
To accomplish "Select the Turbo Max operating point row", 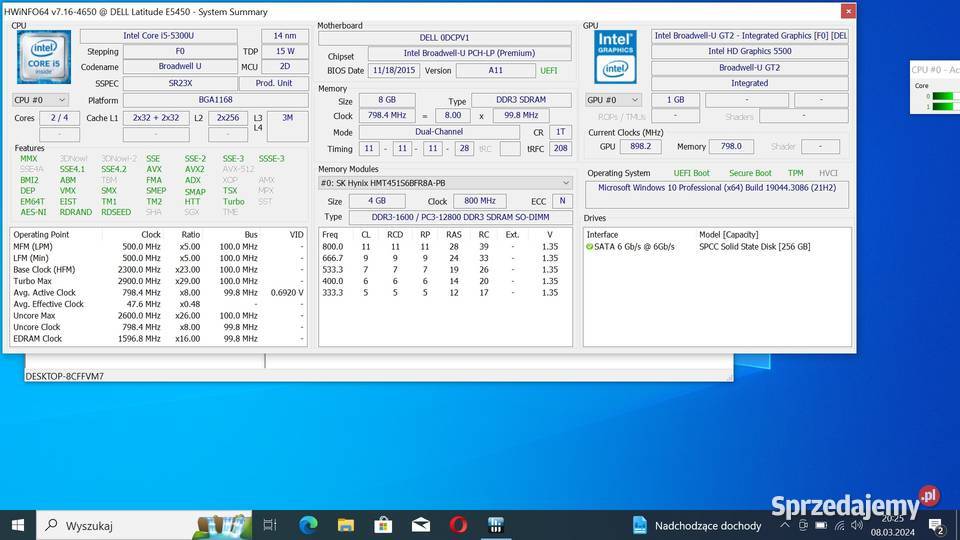I will point(159,281).
